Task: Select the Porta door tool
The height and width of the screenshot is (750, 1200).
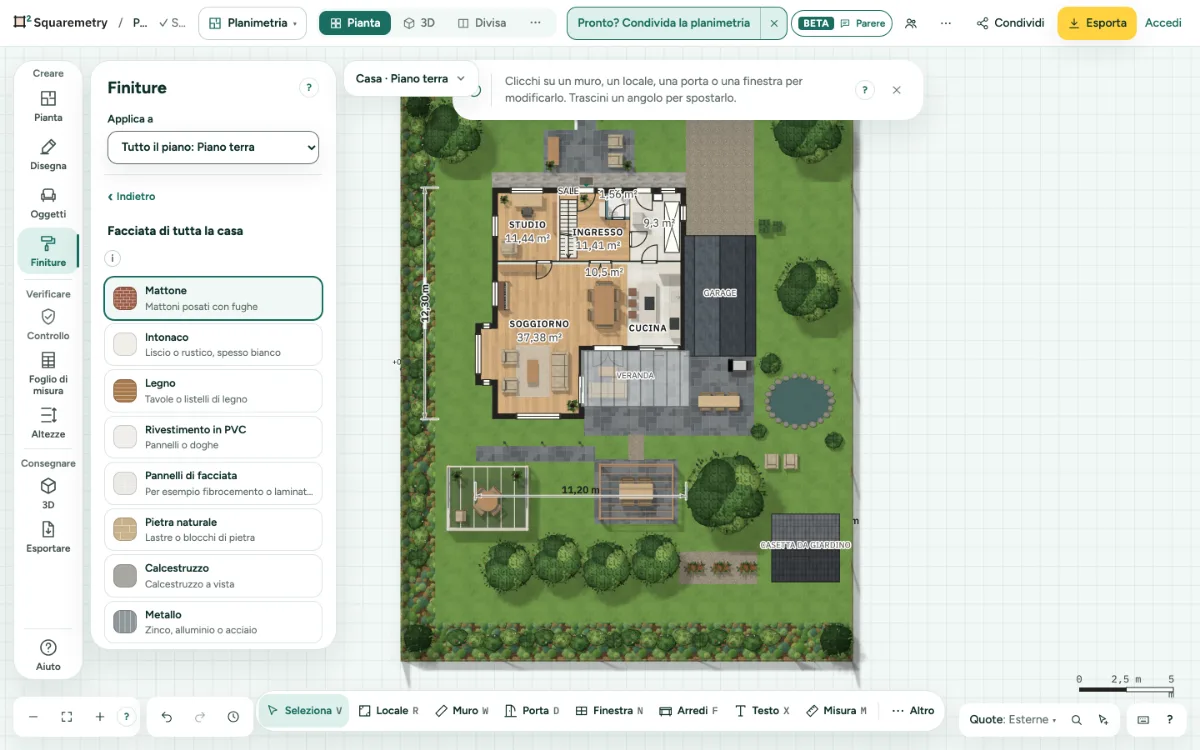Action: 532,711
